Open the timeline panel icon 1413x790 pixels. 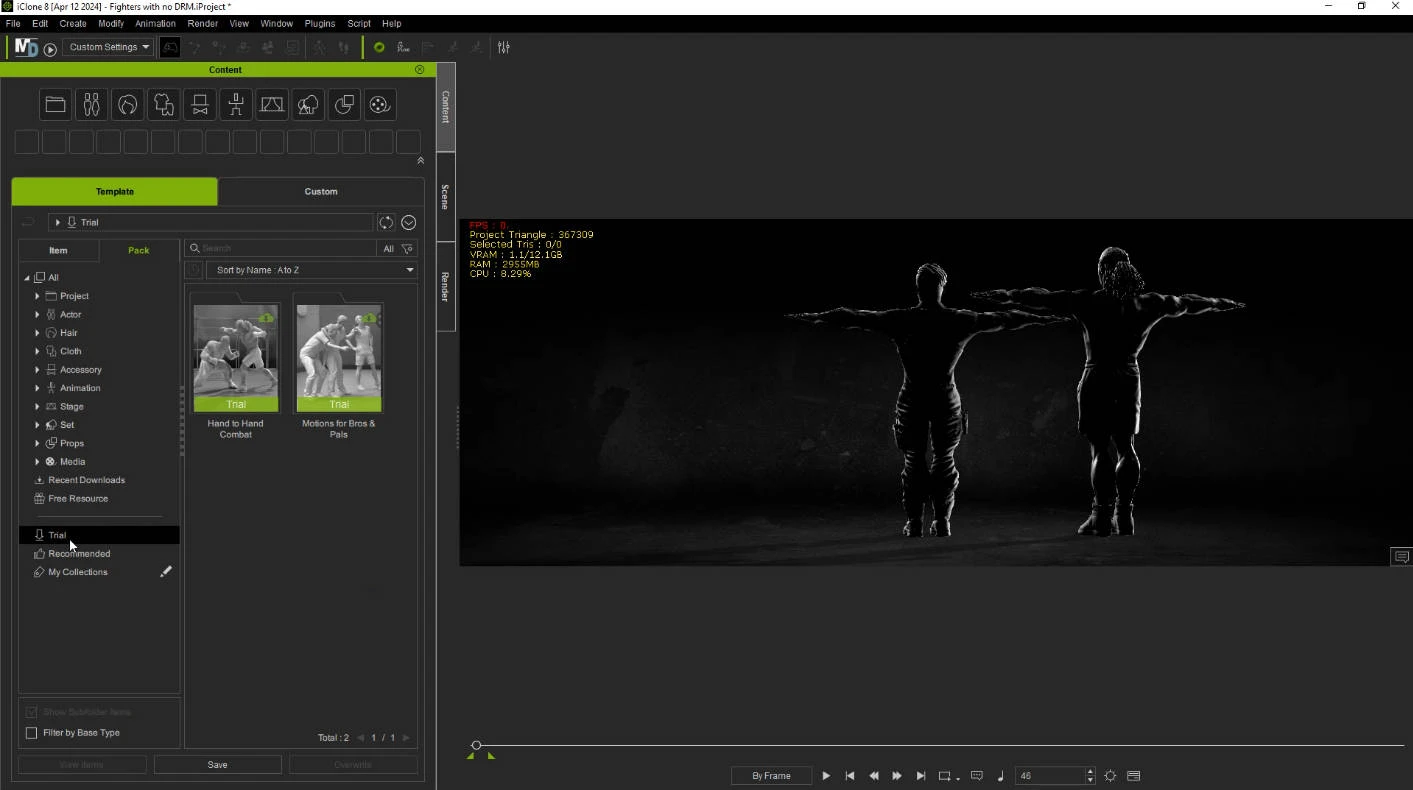click(x=1133, y=776)
